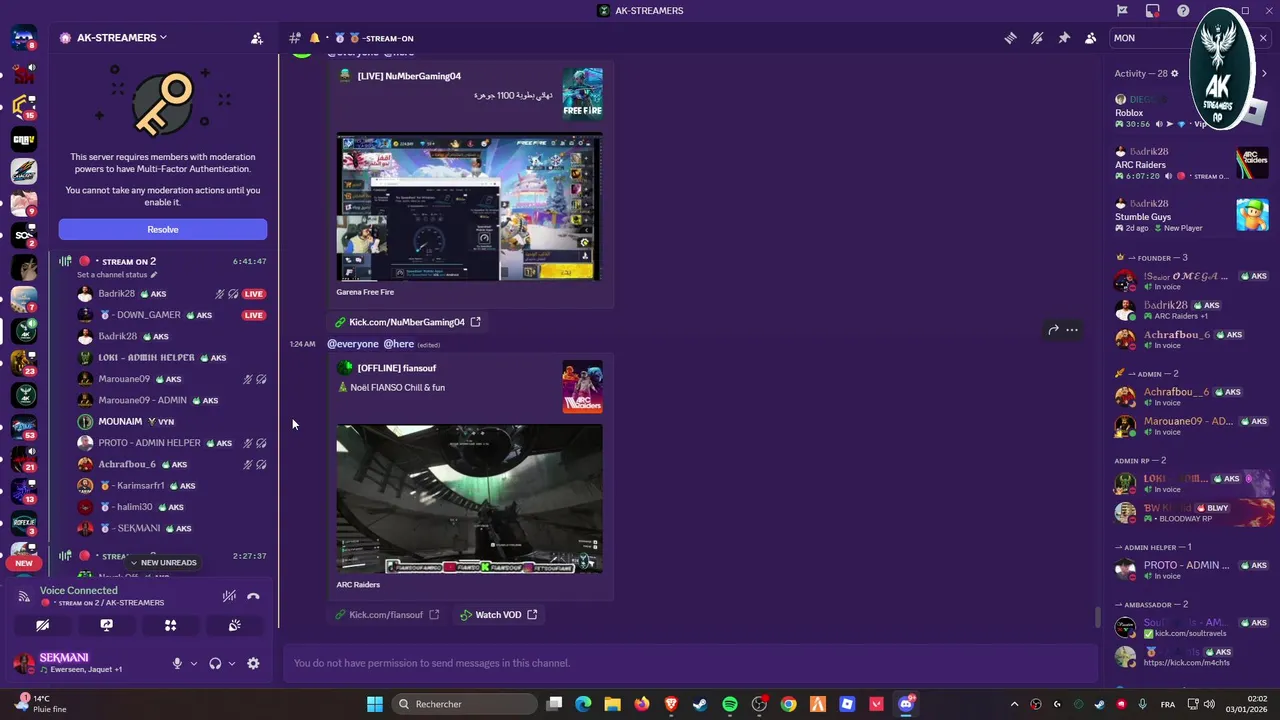
Task: Toggle noise suppression in Voice Connected panel
Action: 229,596
